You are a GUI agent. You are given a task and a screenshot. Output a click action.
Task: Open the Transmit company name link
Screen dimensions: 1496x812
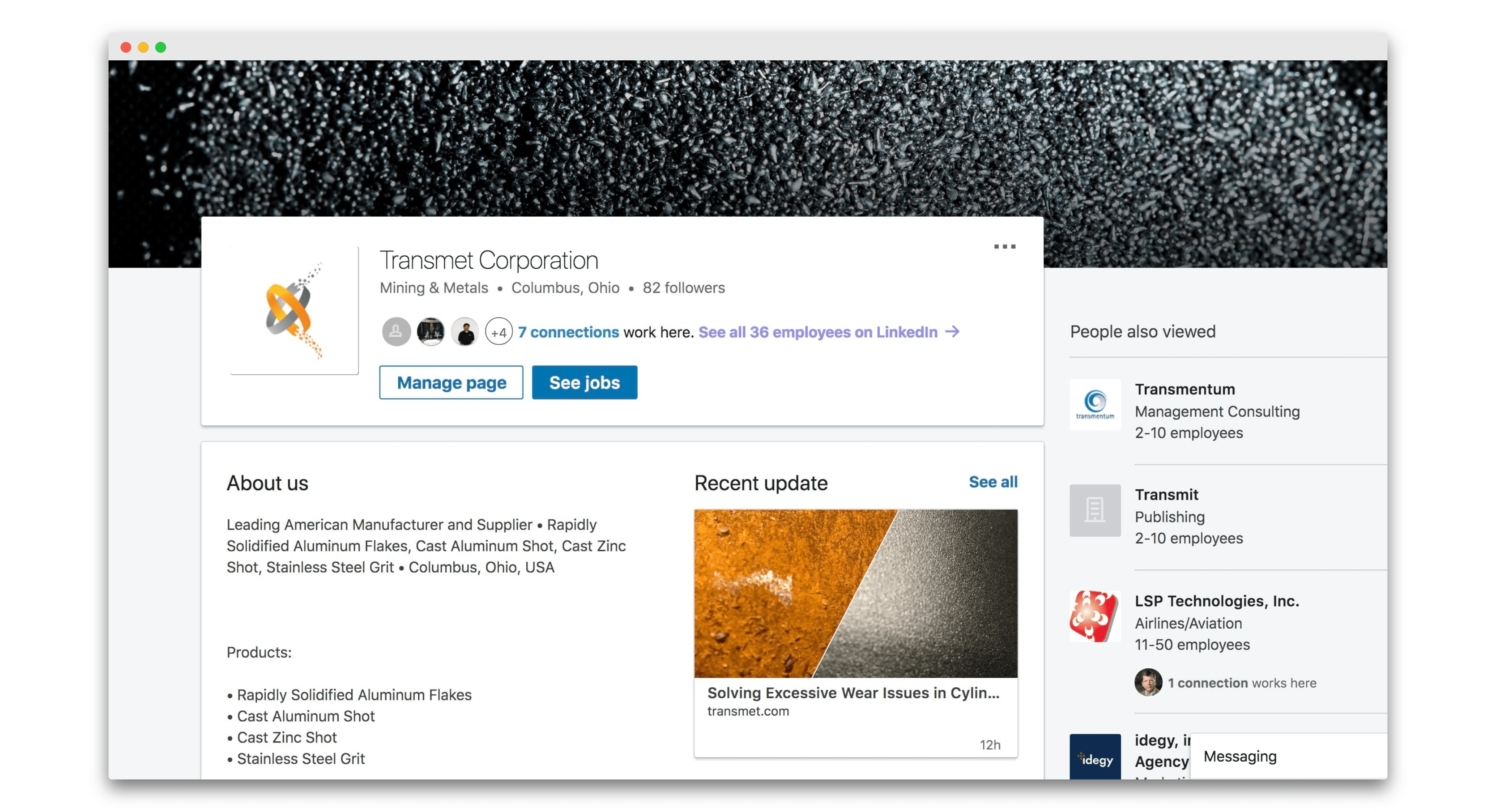pos(1167,494)
